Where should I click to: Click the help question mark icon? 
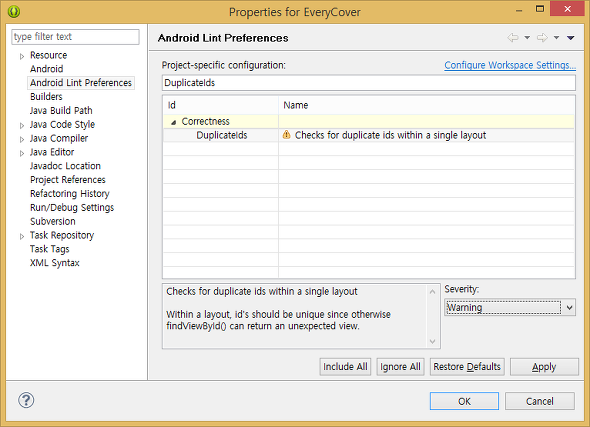tap(26, 400)
